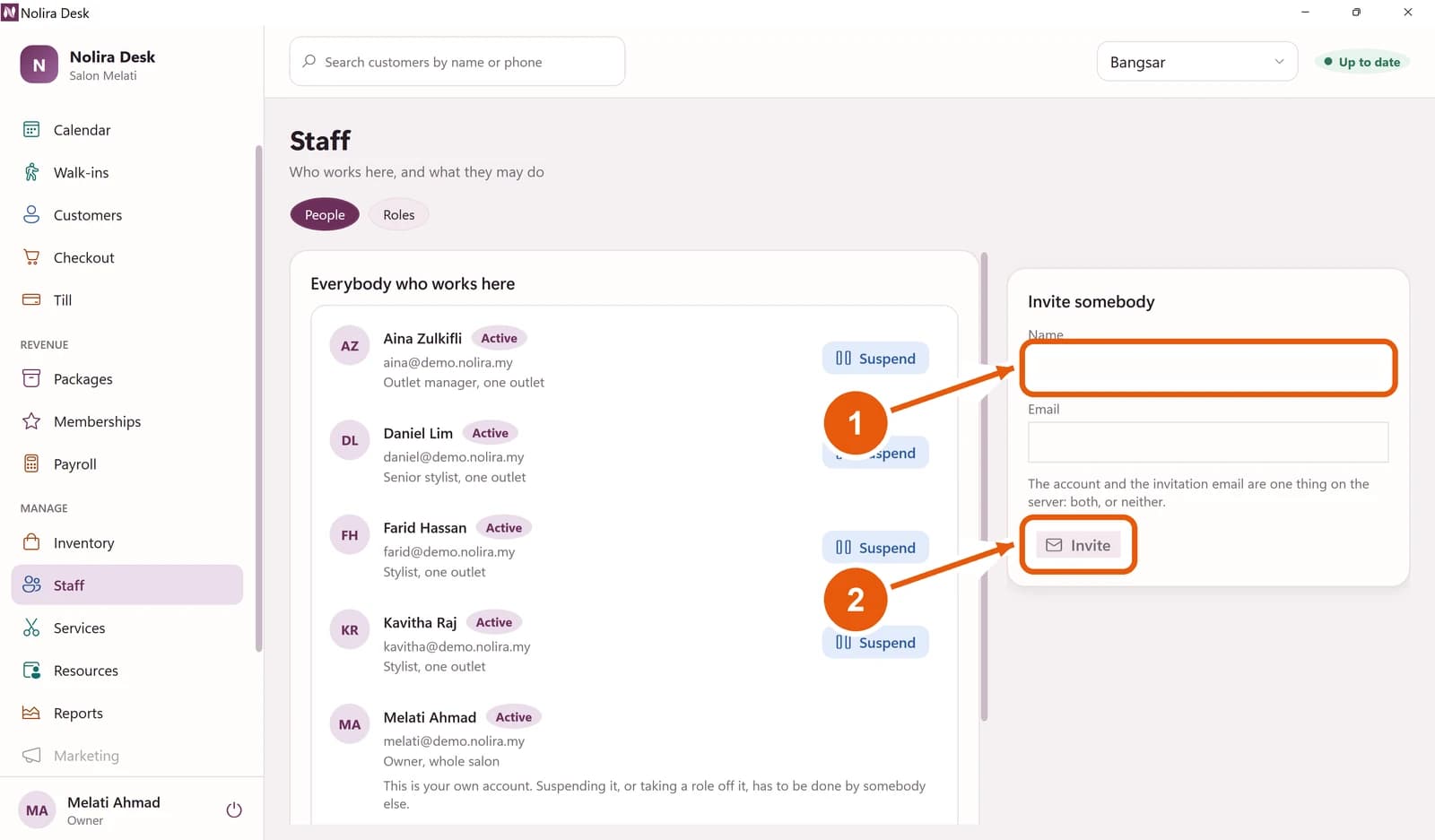Click the Walk-ins walking person icon

pos(31,172)
